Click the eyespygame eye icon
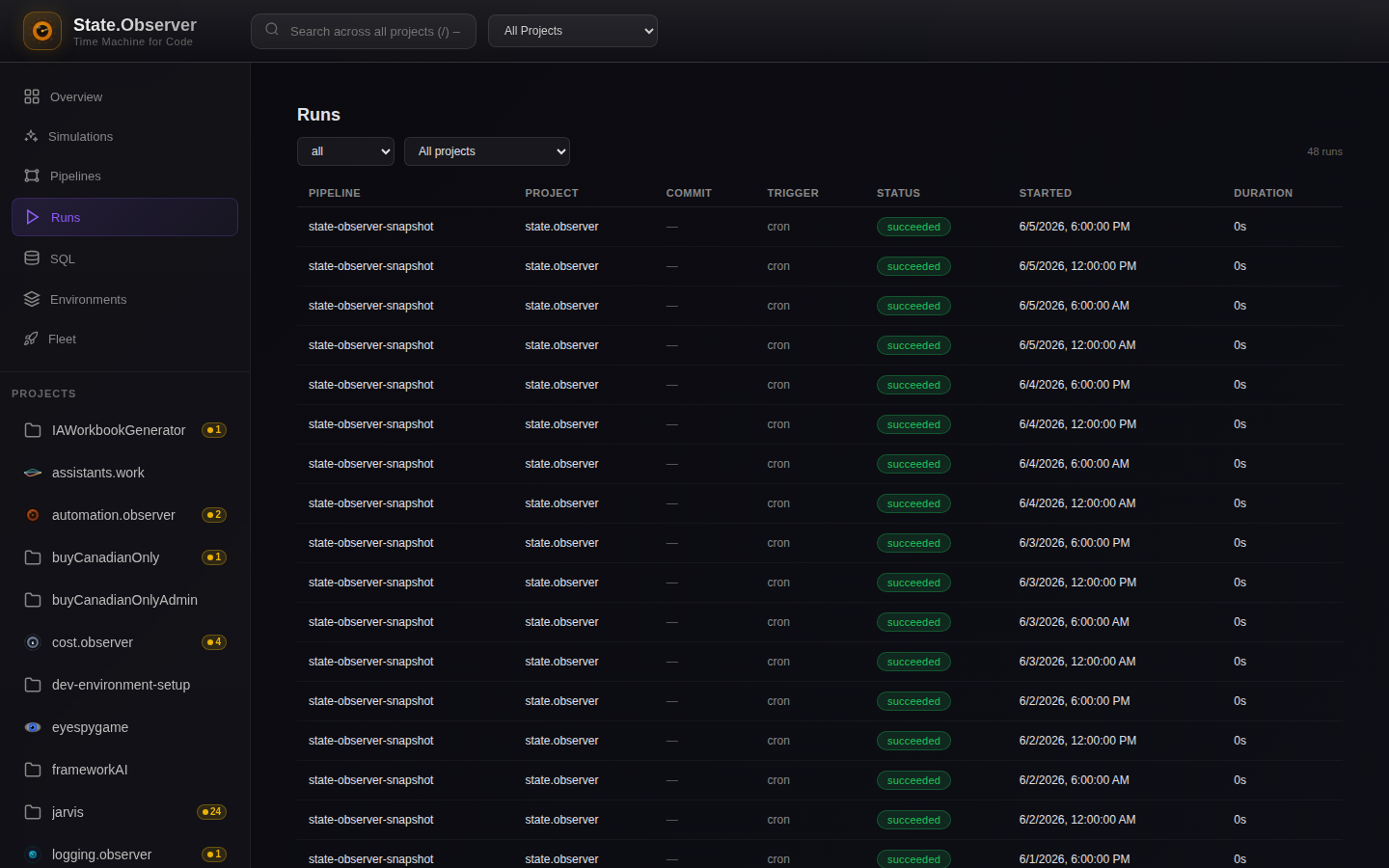Screen dimensions: 1389x868 pyautogui.click(x=33, y=727)
